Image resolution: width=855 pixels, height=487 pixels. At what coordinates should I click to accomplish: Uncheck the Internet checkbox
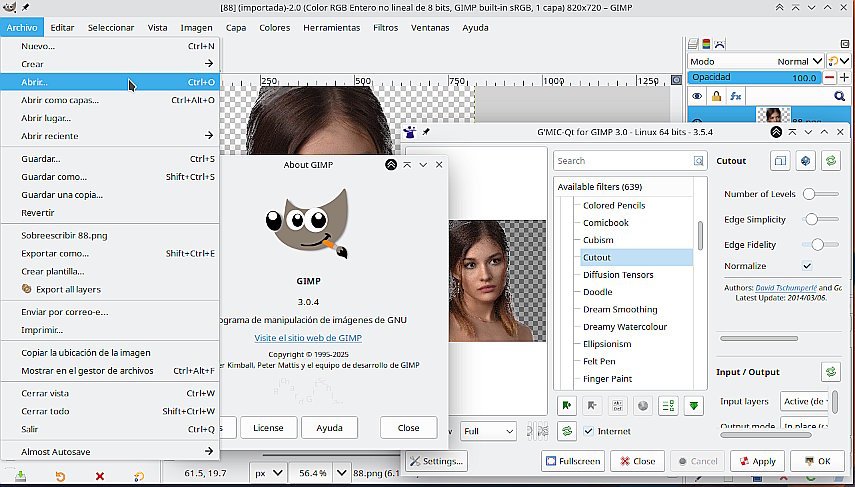coord(589,431)
